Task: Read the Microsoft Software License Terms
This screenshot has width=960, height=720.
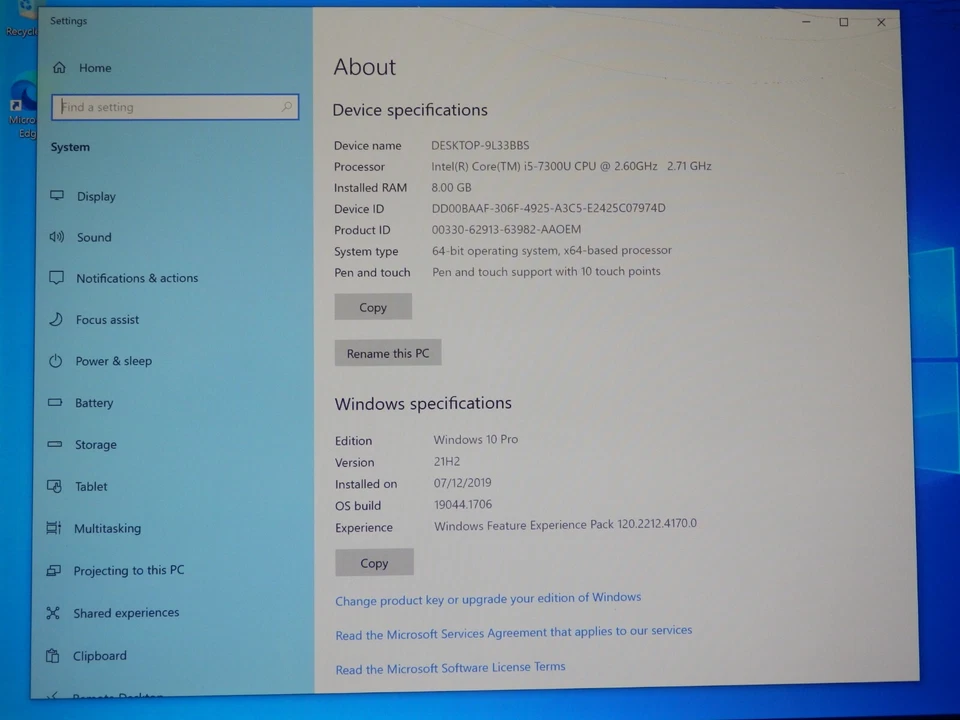Action: pyautogui.click(x=450, y=667)
